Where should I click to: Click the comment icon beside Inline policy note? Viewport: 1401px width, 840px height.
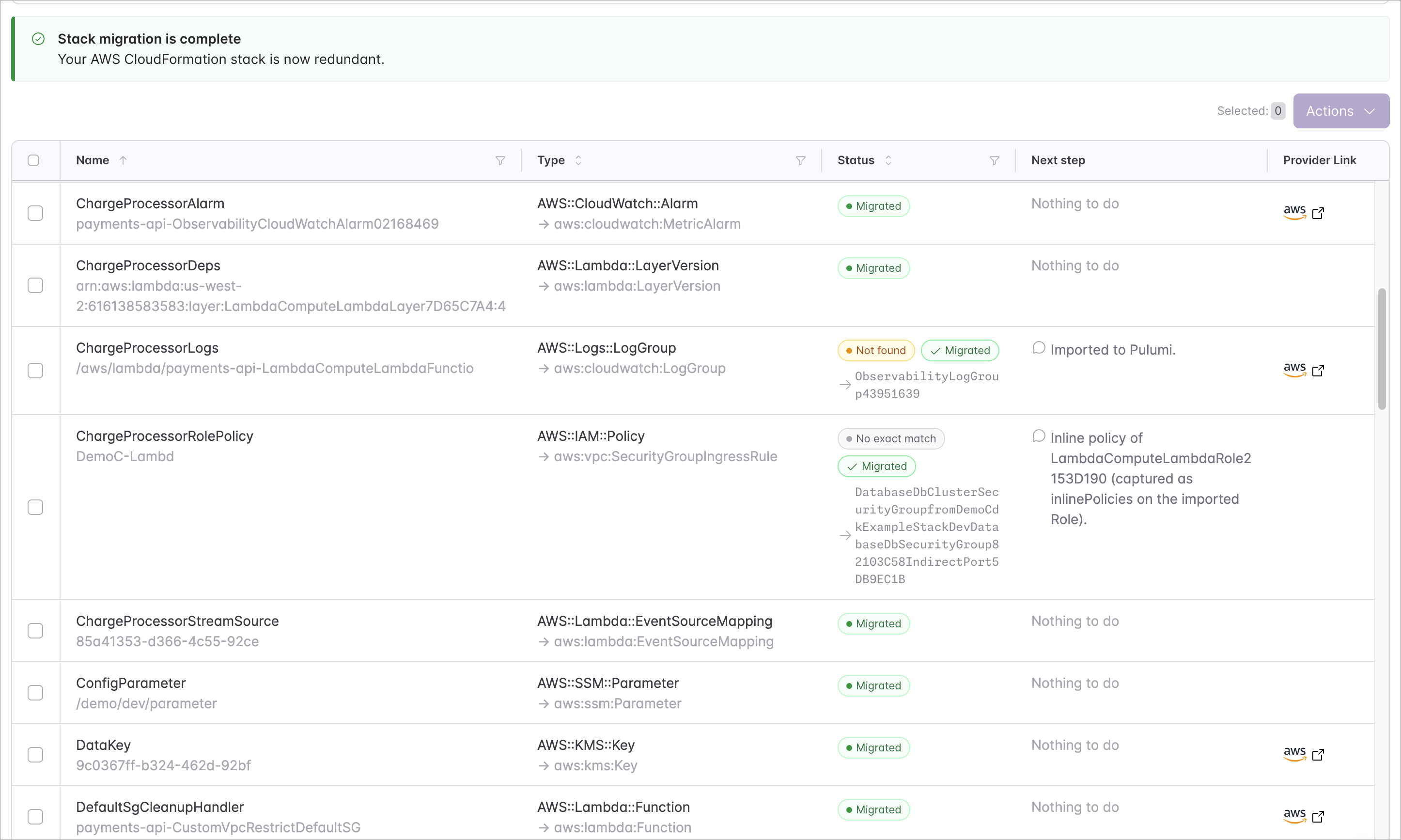click(x=1039, y=436)
